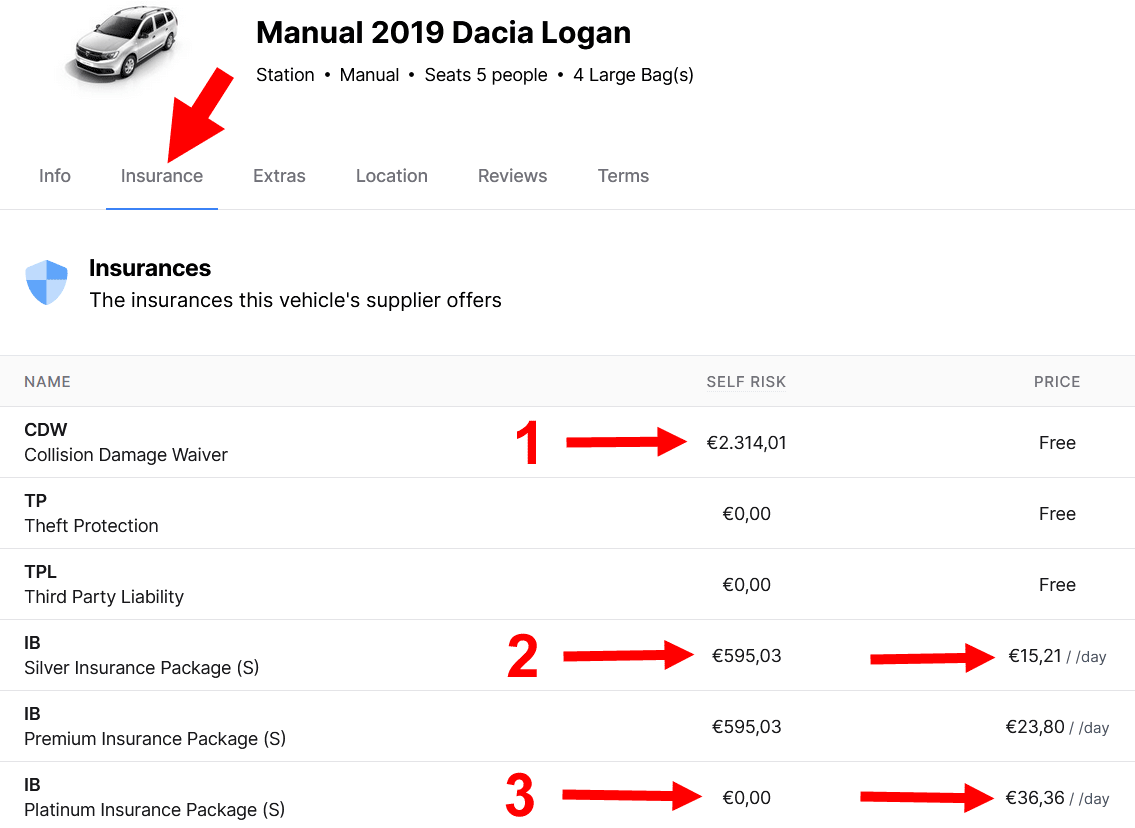Click the Free price in Theft Protection row
Image resolution: width=1135 pixels, height=828 pixels.
point(1057,513)
